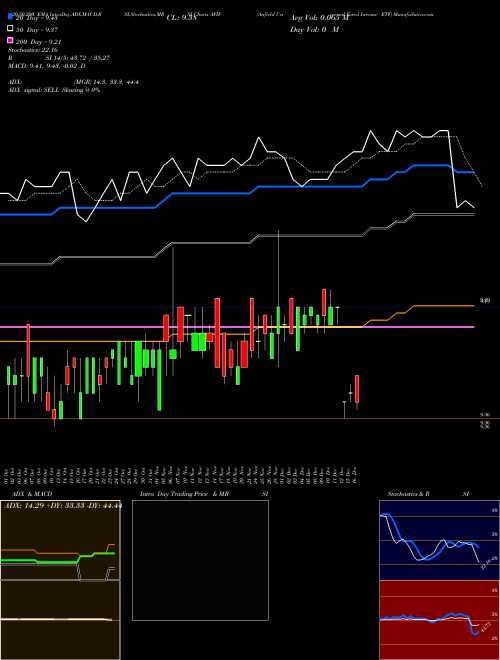
Task: Click 'ADX signal: SELL Slowing @ 0%' text
Action: [54, 90]
